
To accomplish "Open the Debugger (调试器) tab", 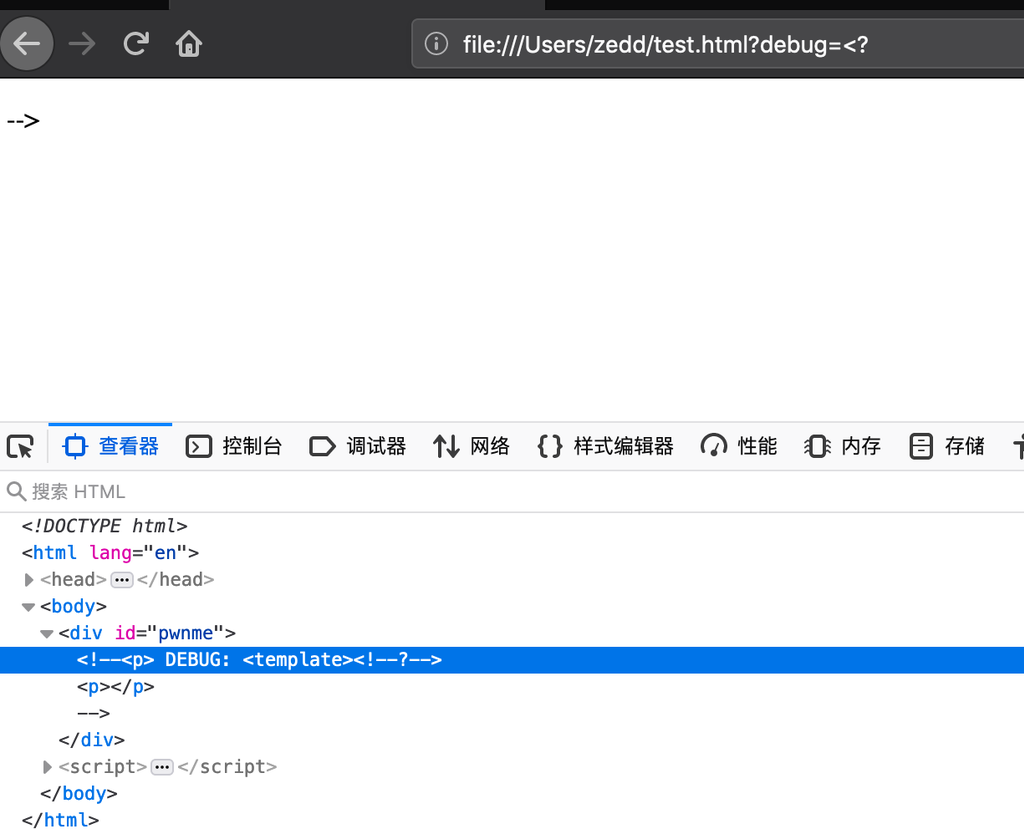I will (358, 446).
